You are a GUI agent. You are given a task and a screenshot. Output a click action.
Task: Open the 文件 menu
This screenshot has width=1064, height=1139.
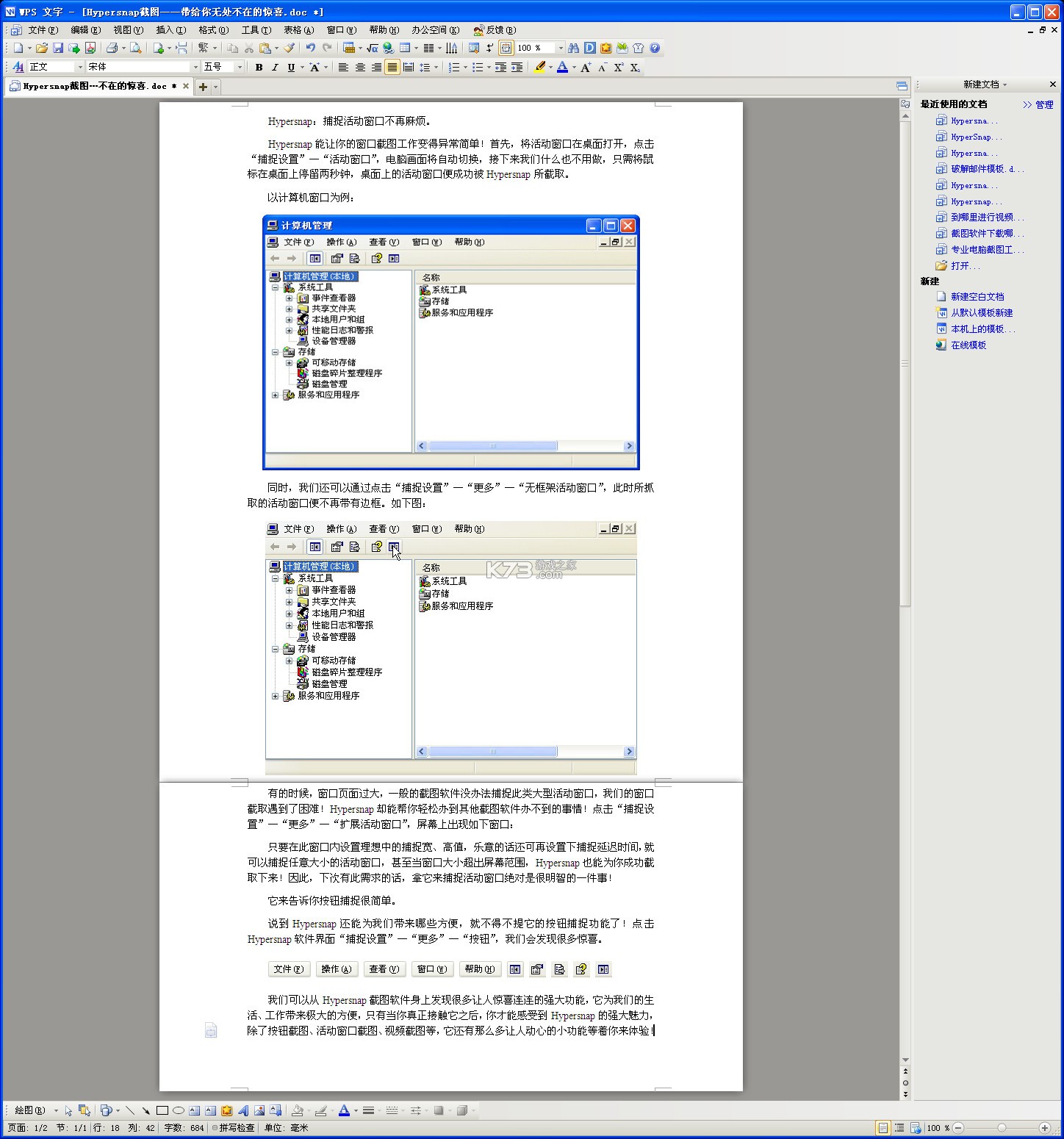click(43, 30)
